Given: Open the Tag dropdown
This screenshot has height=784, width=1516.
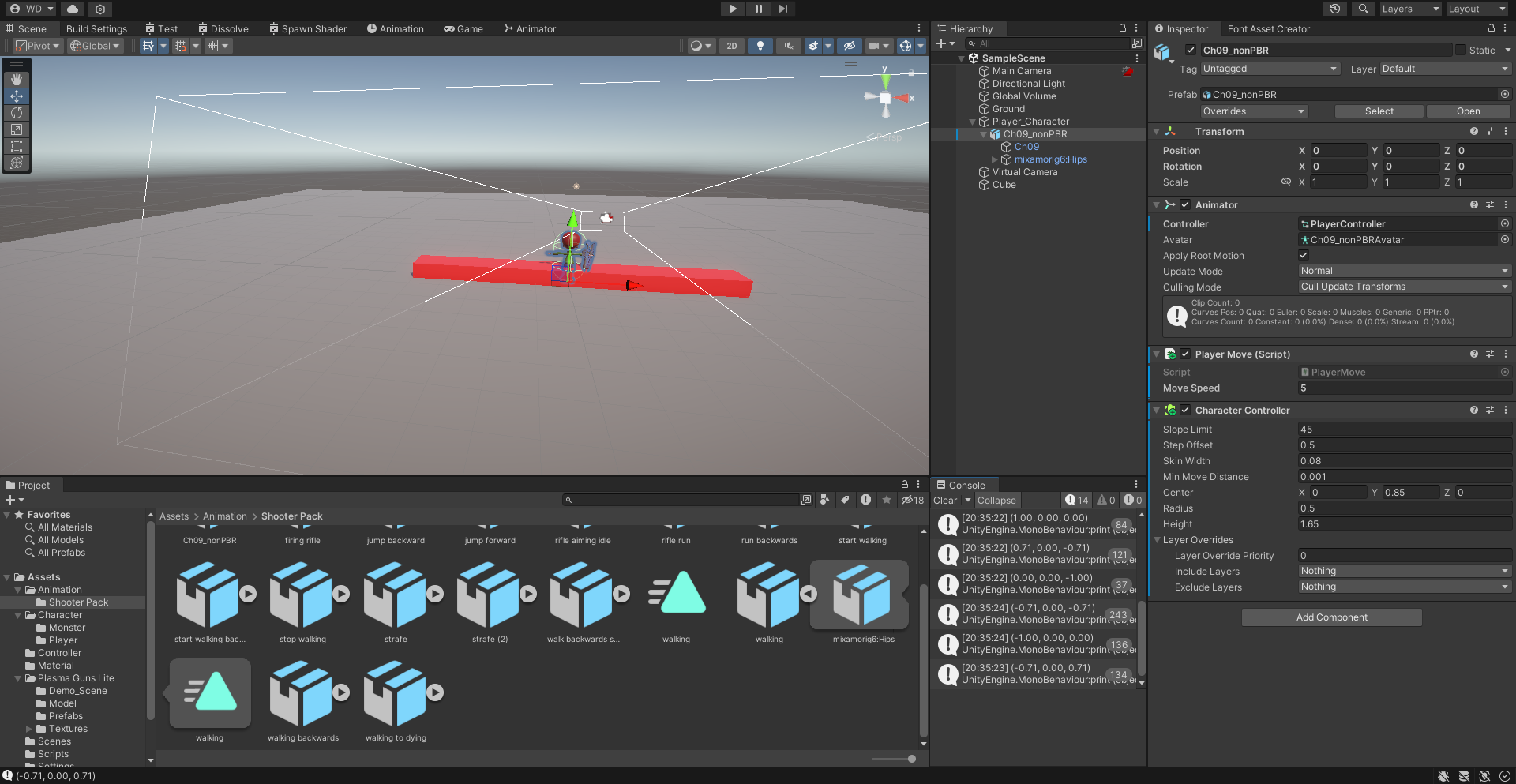Looking at the screenshot, I should pyautogui.click(x=1270, y=69).
